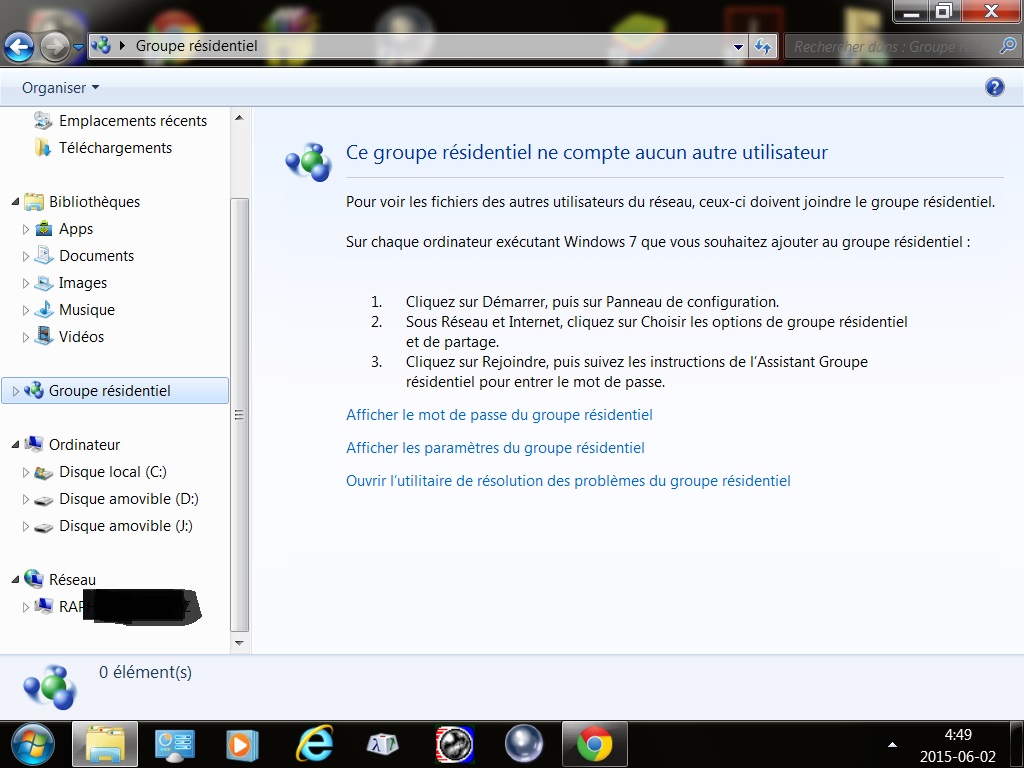Select Groupe résidentiel in navigation pane

click(115, 391)
